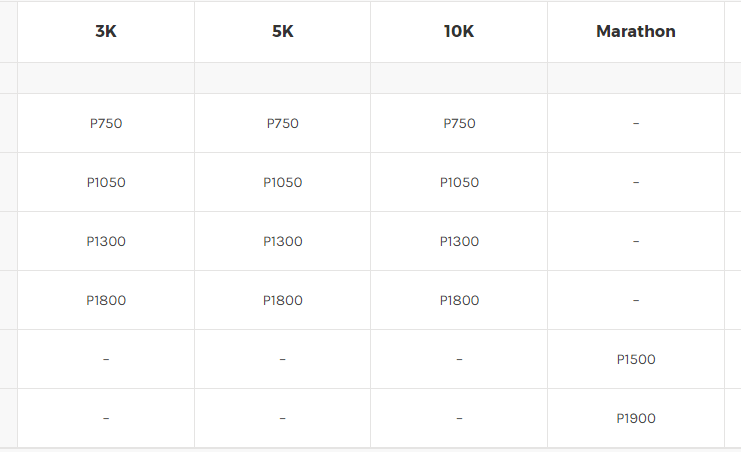Image resolution: width=741 pixels, height=452 pixels.
Task: Select the P1050 cell under 3K
Action: [106, 182]
